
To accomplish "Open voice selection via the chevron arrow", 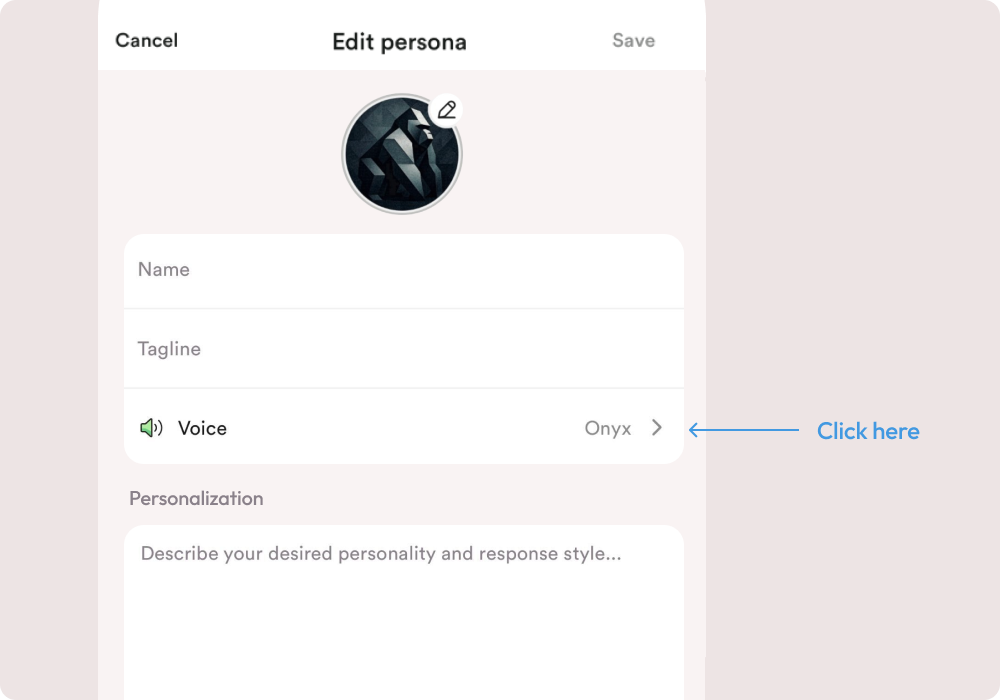I will click(x=656, y=428).
